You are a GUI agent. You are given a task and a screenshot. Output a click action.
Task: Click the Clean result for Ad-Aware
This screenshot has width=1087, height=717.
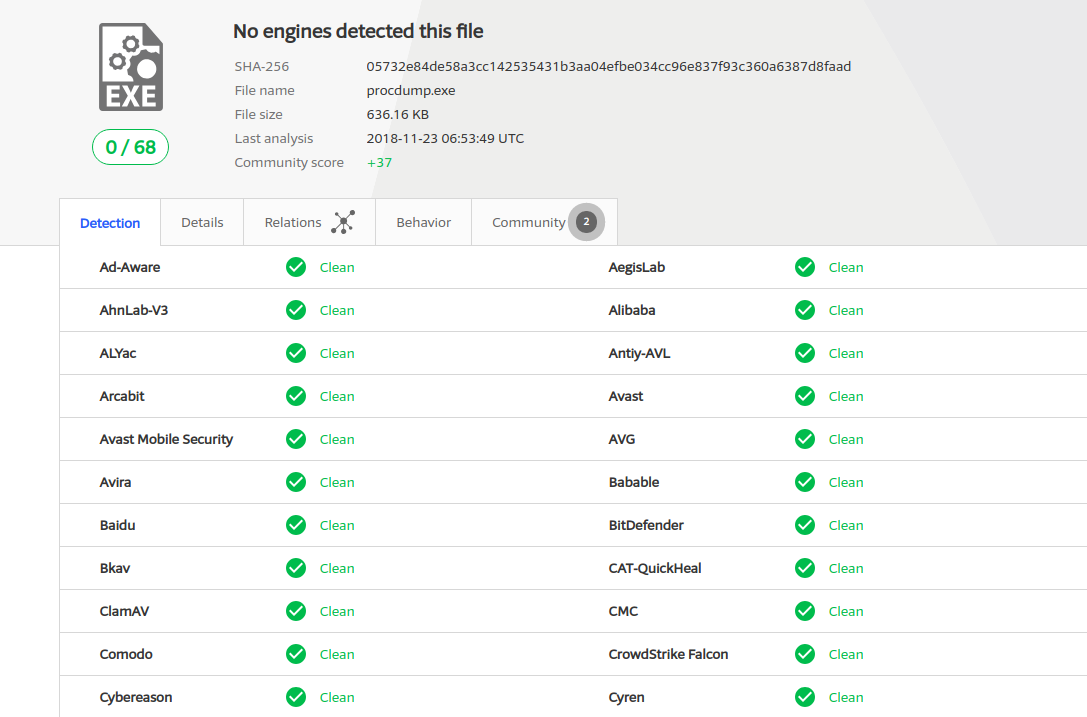pos(337,267)
